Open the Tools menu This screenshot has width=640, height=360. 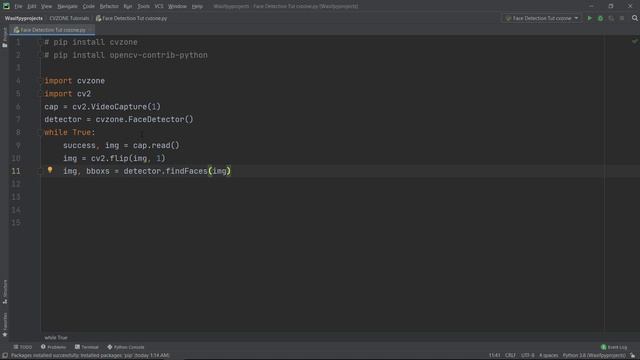[x=143, y=7]
